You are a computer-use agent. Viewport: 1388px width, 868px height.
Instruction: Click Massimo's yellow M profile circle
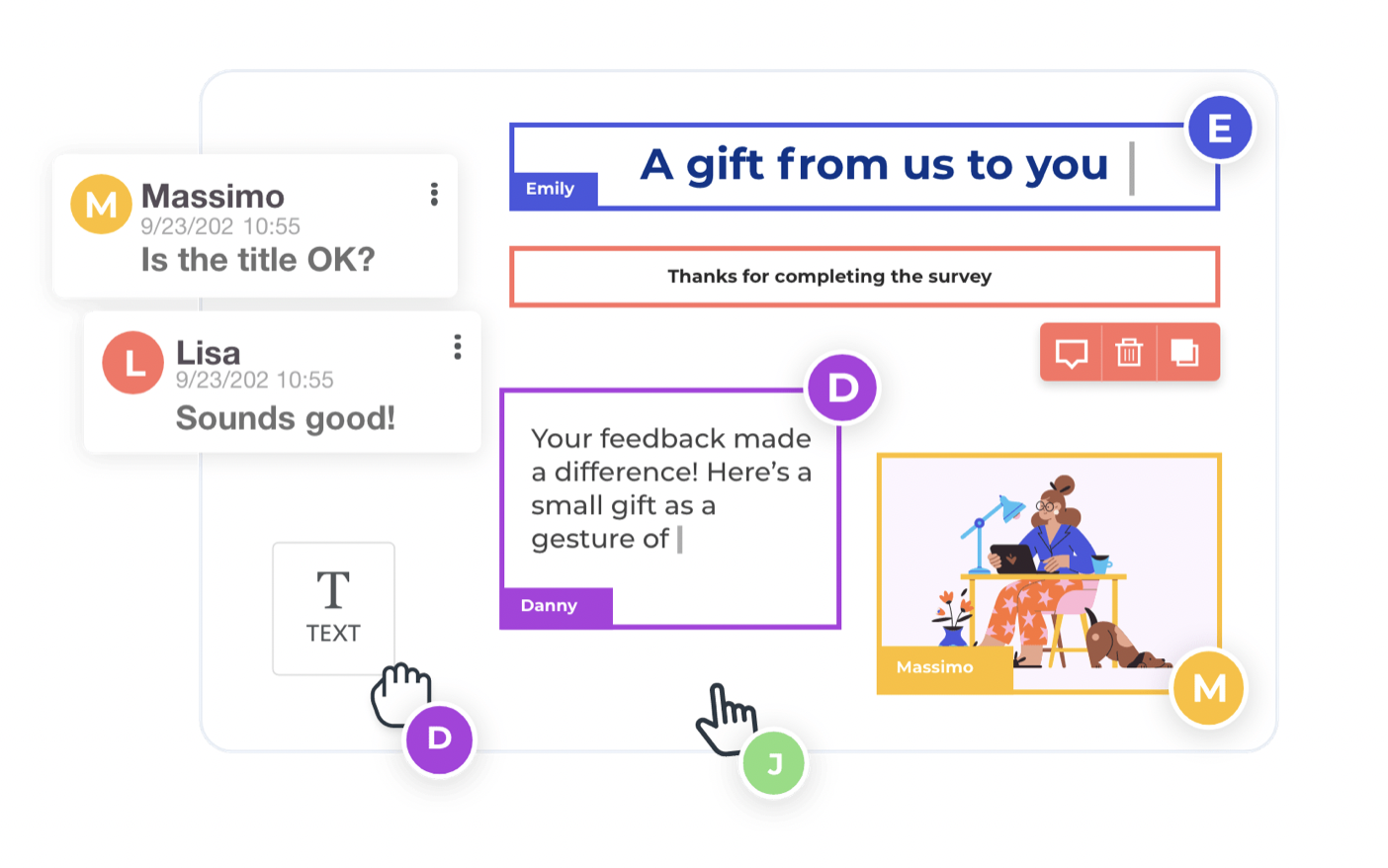click(x=101, y=205)
